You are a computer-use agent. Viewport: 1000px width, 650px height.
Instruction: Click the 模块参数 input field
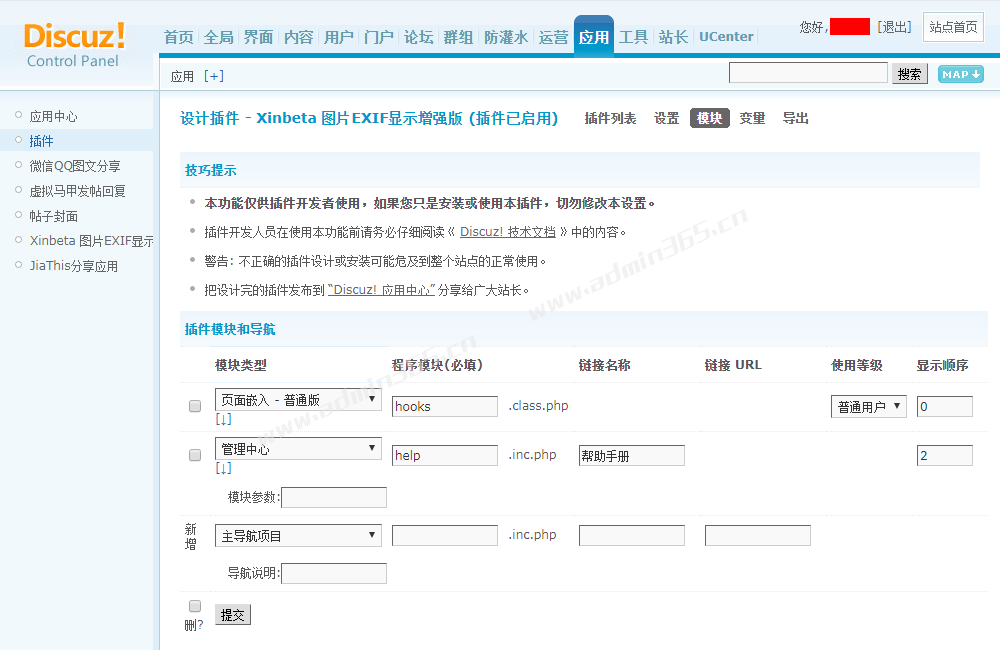pos(334,498)
